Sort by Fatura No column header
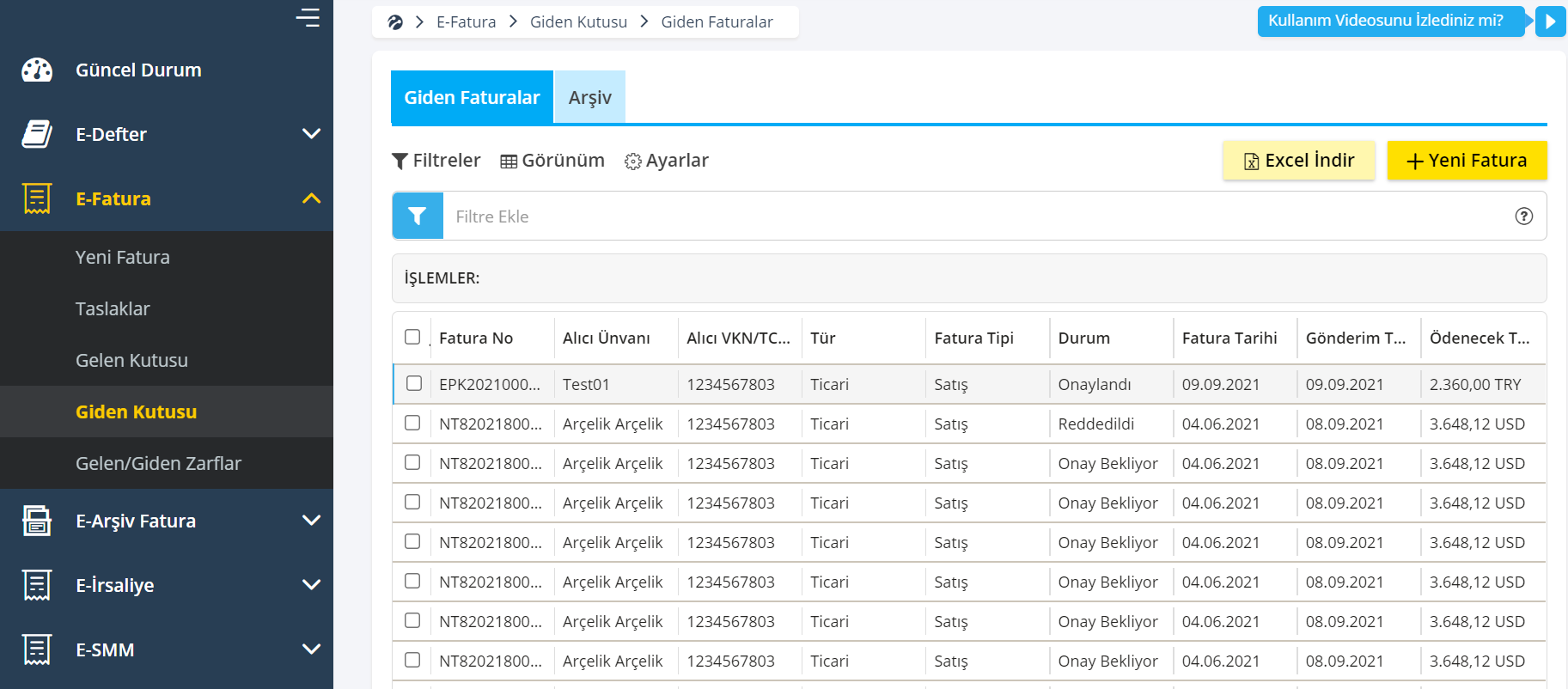 [476, 338]
